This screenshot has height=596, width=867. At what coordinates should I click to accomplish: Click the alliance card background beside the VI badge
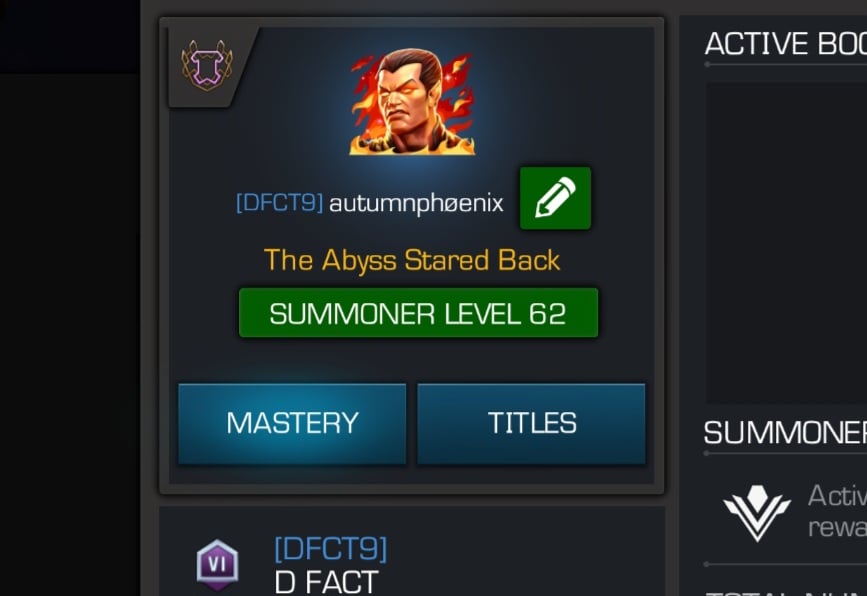(x=525, y=558)
